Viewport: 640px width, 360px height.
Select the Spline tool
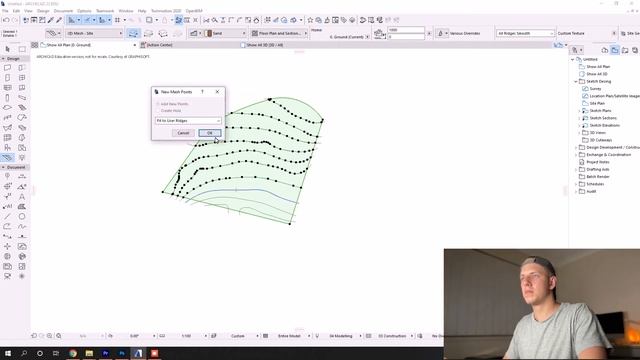pos(22,227)
